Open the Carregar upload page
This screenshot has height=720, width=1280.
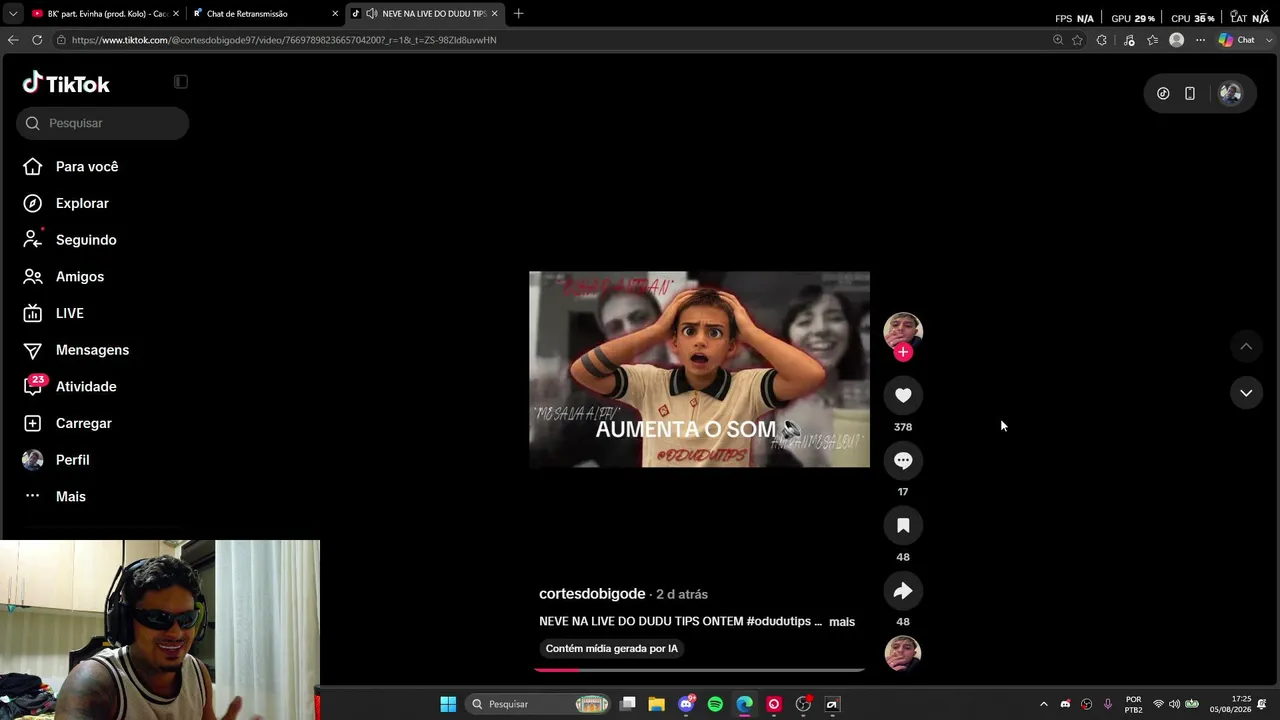click(67, 424)
